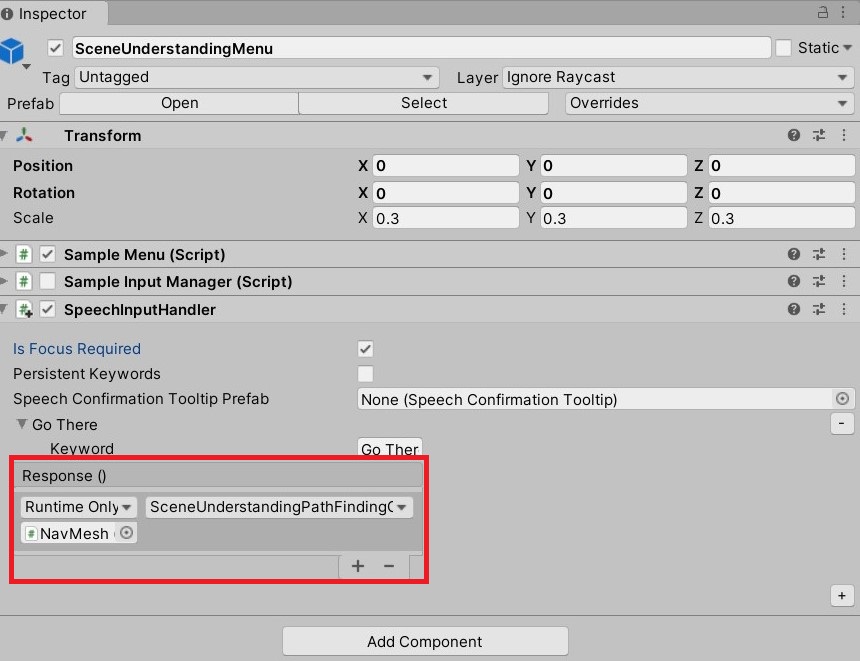The image size is (860, 661).
Task: Collapse the Go There keyword foldout
Action: [22, 424]
